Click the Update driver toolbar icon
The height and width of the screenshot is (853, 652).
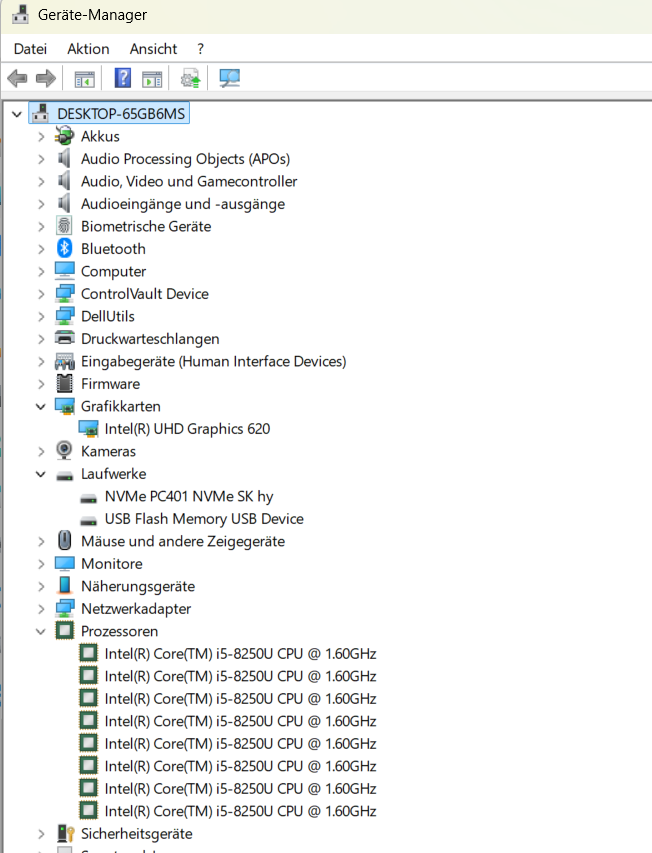[x=190, y=79]
